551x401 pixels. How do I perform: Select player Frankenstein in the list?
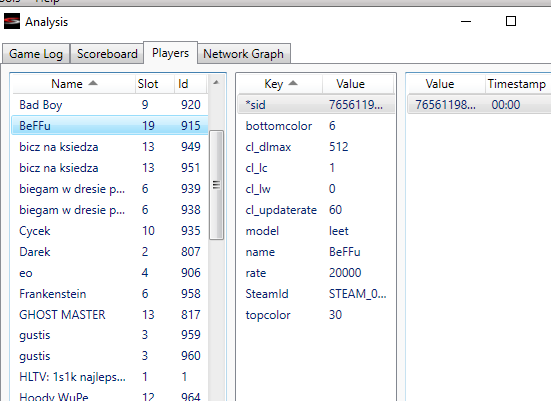pyautogui.click(x=110, y=294)
